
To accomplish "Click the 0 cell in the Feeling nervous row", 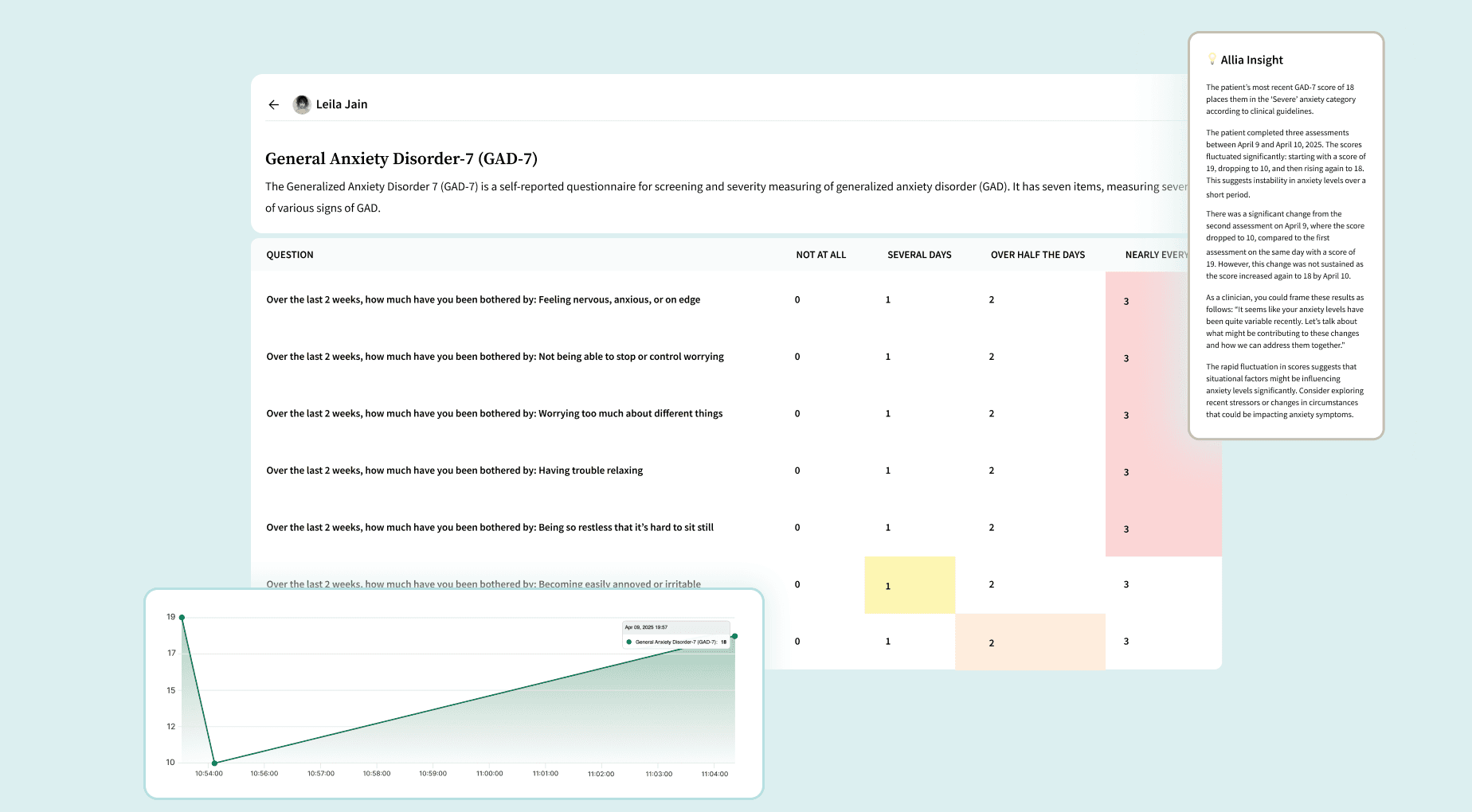I will [797, 300].
